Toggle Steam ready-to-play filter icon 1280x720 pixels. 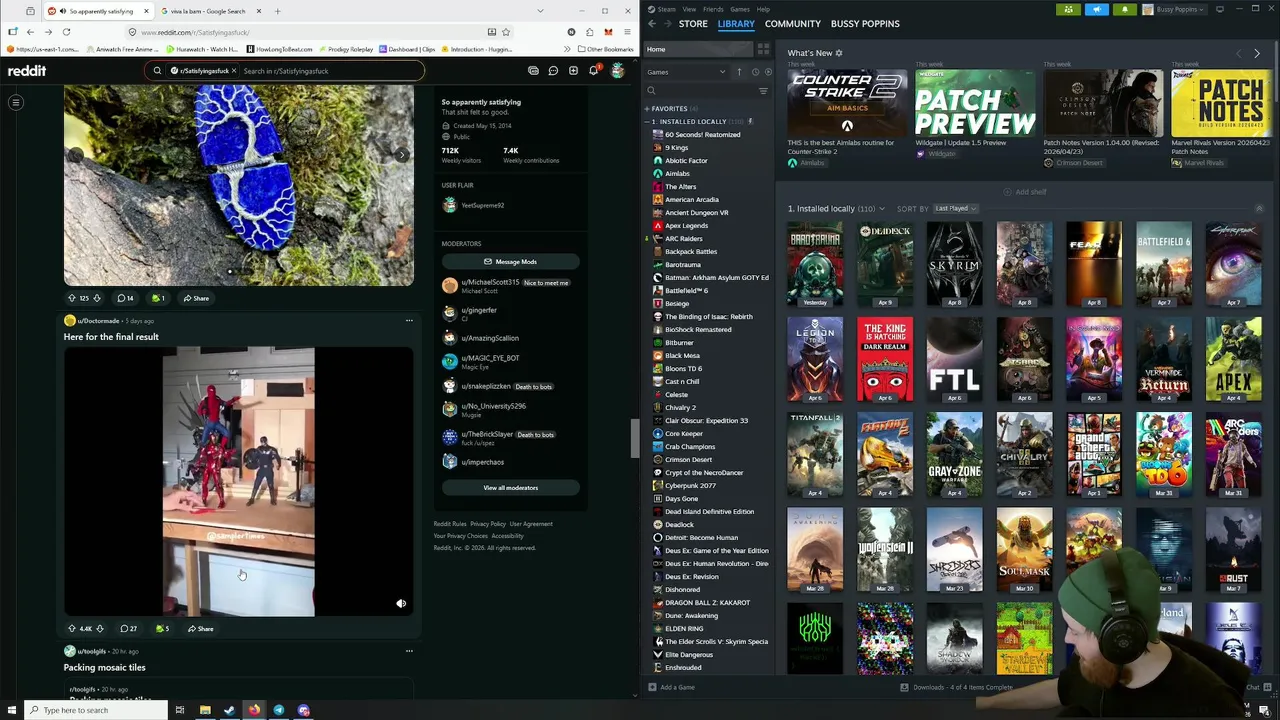768,72
